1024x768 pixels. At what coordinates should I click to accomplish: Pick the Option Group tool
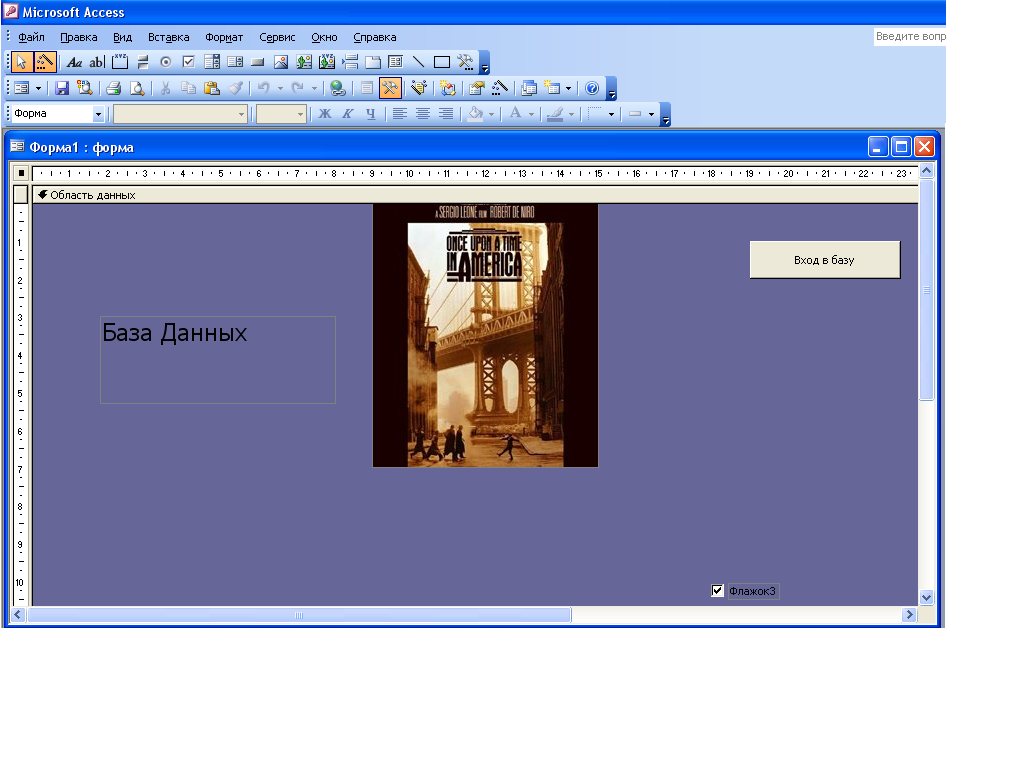click(x=120, y=62)
